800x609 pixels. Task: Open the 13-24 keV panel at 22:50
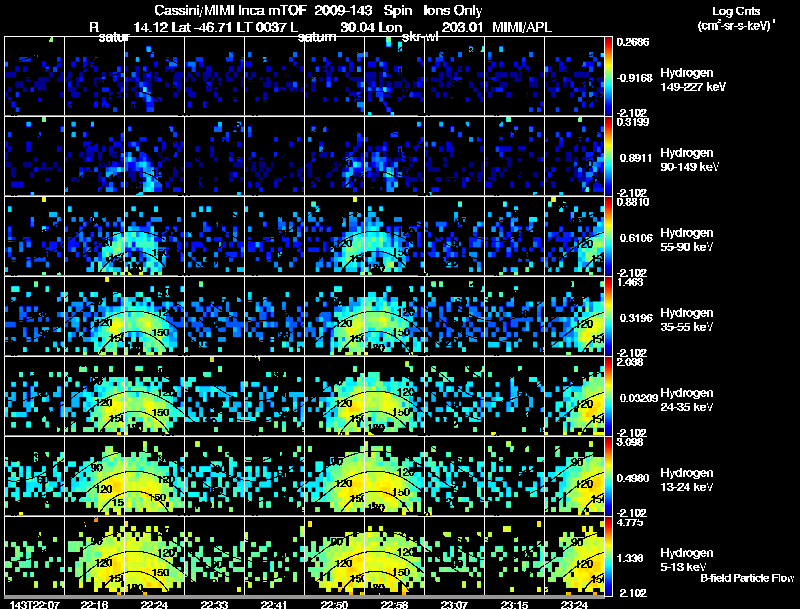pyautogui.click(x=334, y=476)
